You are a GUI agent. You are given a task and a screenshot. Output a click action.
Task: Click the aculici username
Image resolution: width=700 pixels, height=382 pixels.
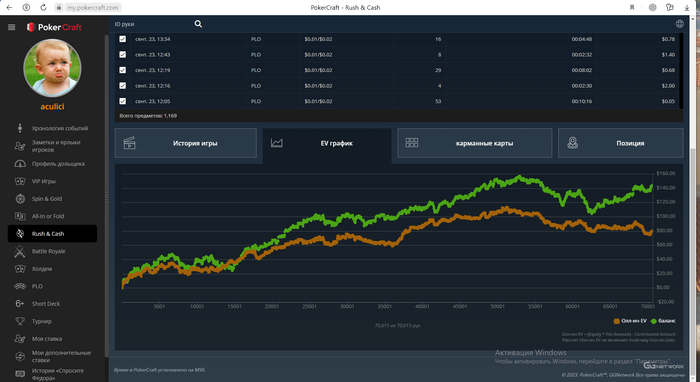pyautogui.click(x=52, y=107)
